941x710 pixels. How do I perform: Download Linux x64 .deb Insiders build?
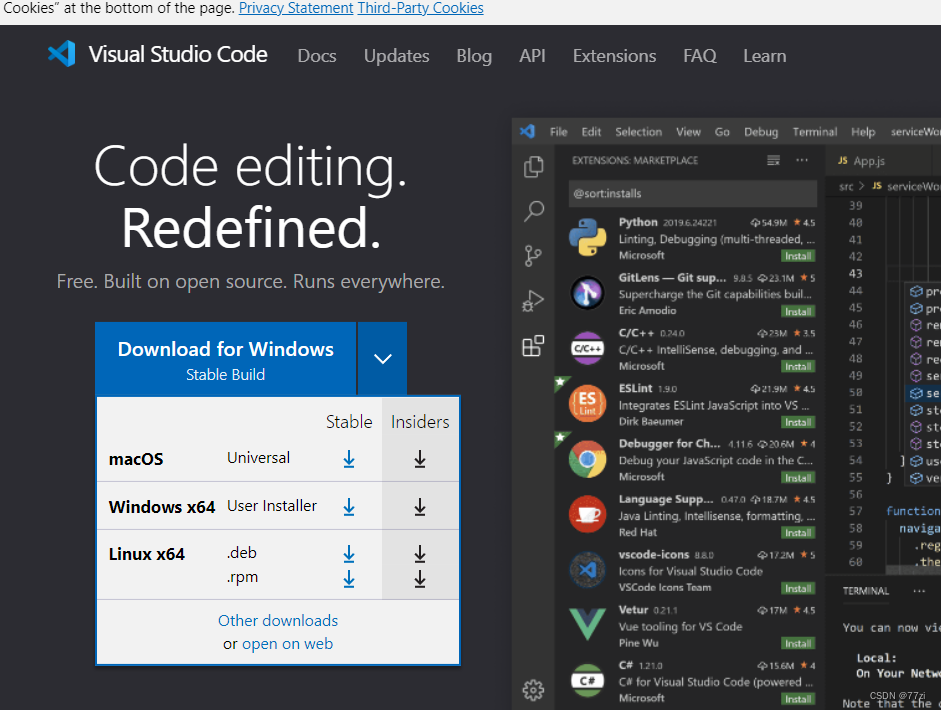420,554
